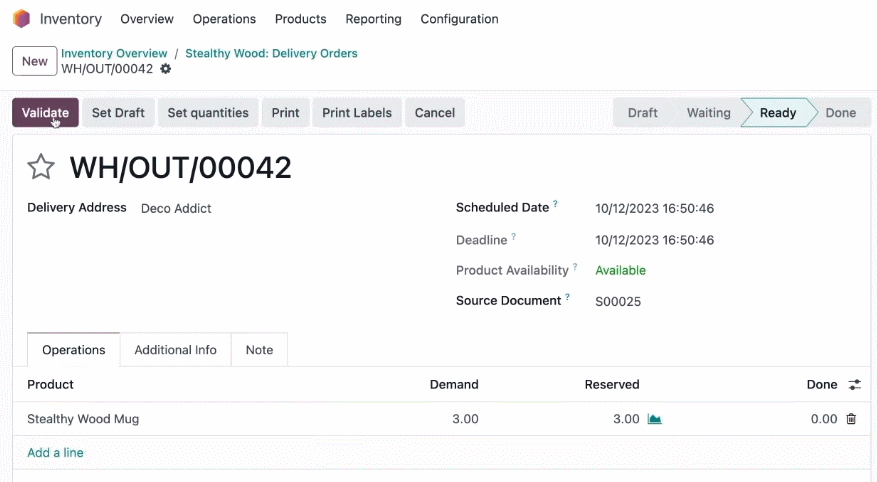Image resolution: width=877 pixels, height=482 pixels.
Task: Click the WH/OUT/00042 breadcrumb text
Action: (x=107, y=69)
